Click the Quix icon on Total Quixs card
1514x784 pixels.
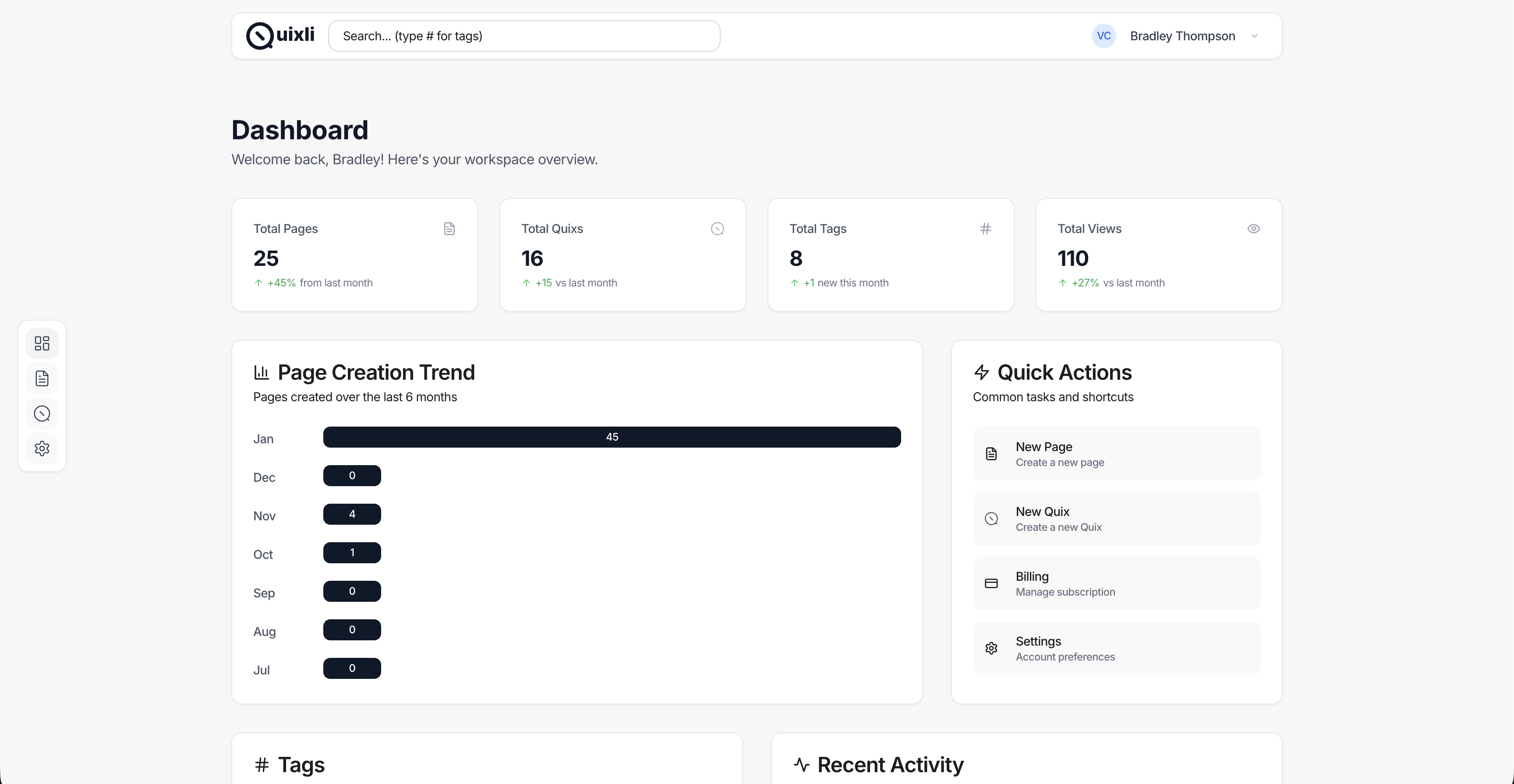[717, 229]
